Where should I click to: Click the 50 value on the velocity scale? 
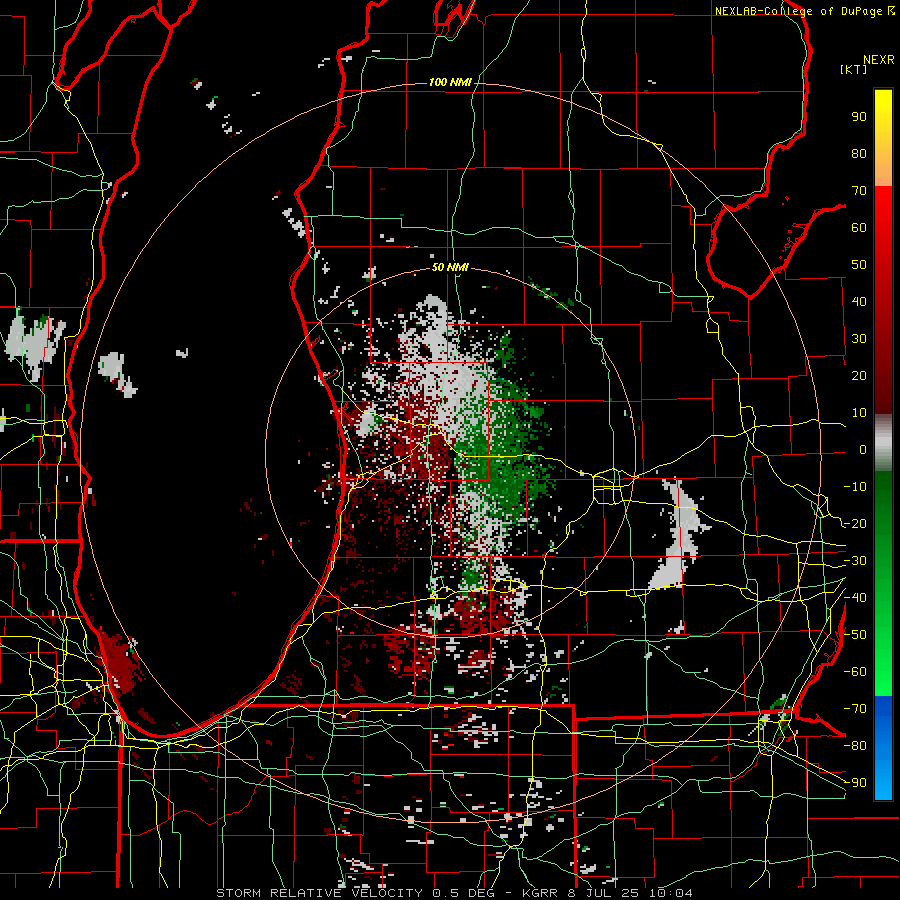(859, 265)
